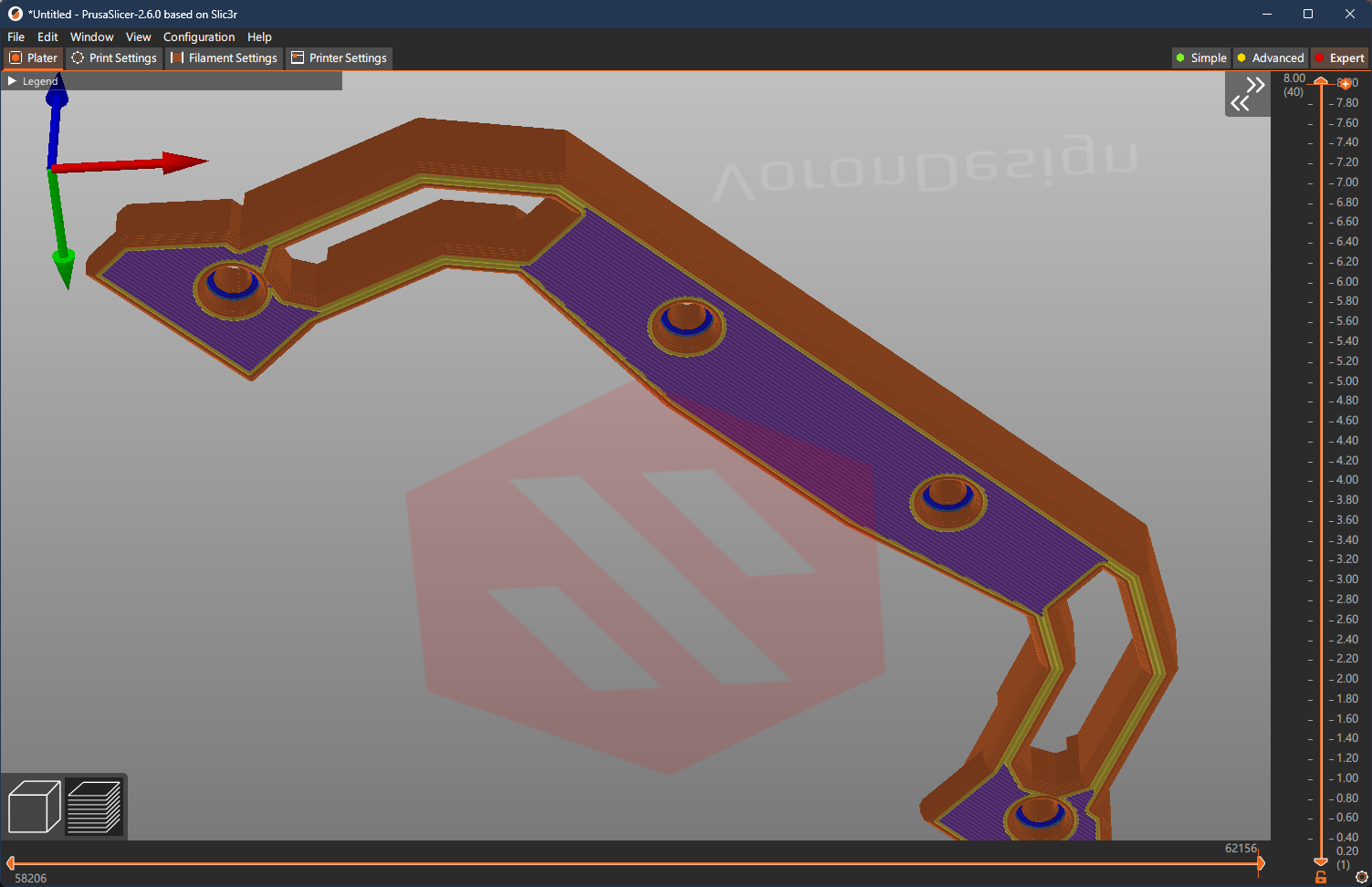Select Advanced mode
The height and width of the screenshot is (887, 1372).
pos(1271,57)
